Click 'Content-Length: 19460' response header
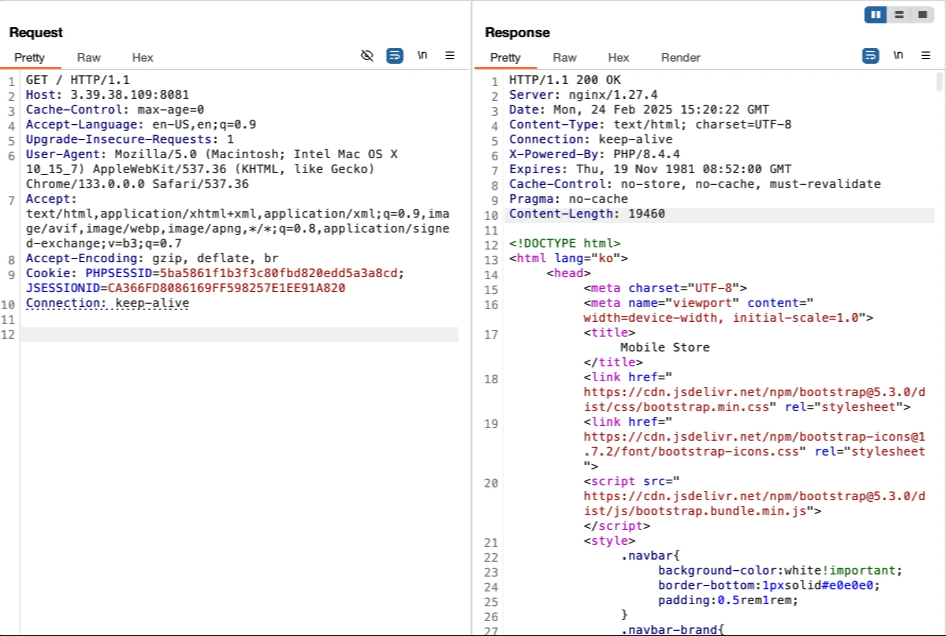This screenshot has height=636, width=946. click(x=587, y=214)
